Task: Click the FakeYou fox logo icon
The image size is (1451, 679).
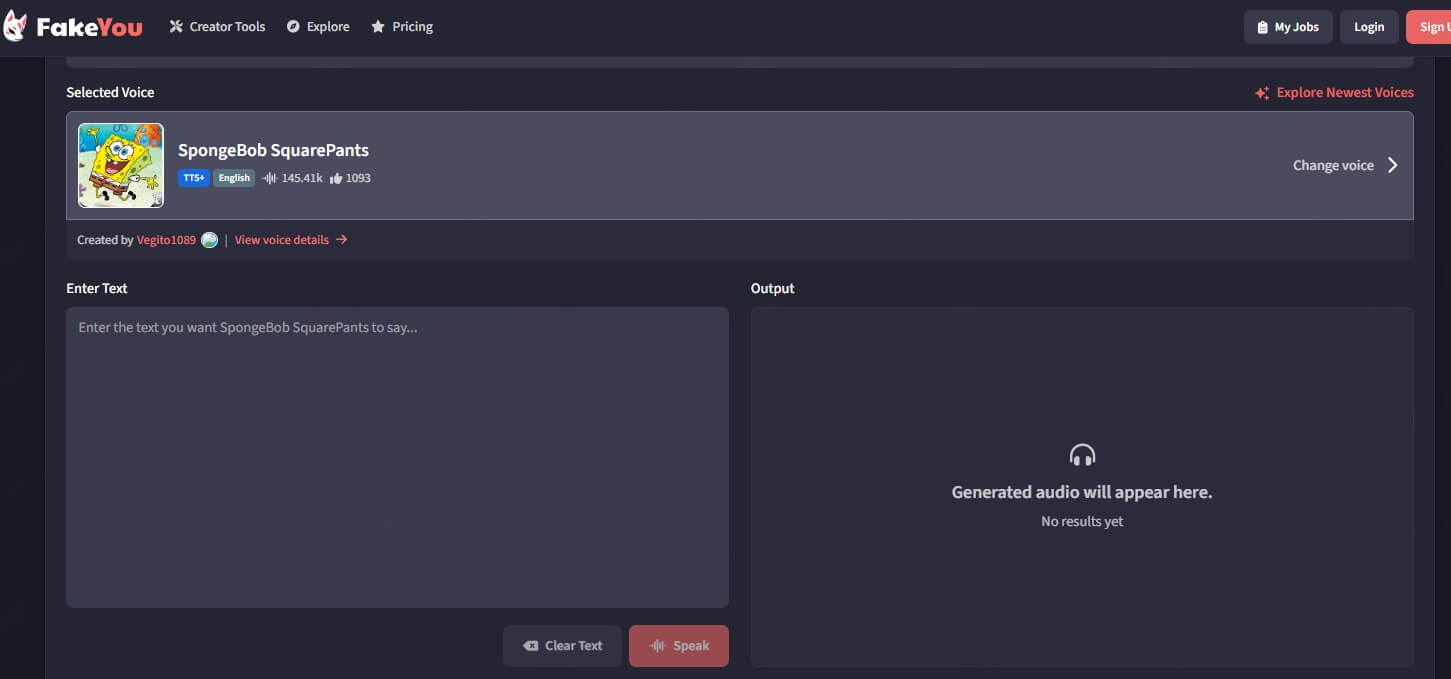Action: point(14,27)
